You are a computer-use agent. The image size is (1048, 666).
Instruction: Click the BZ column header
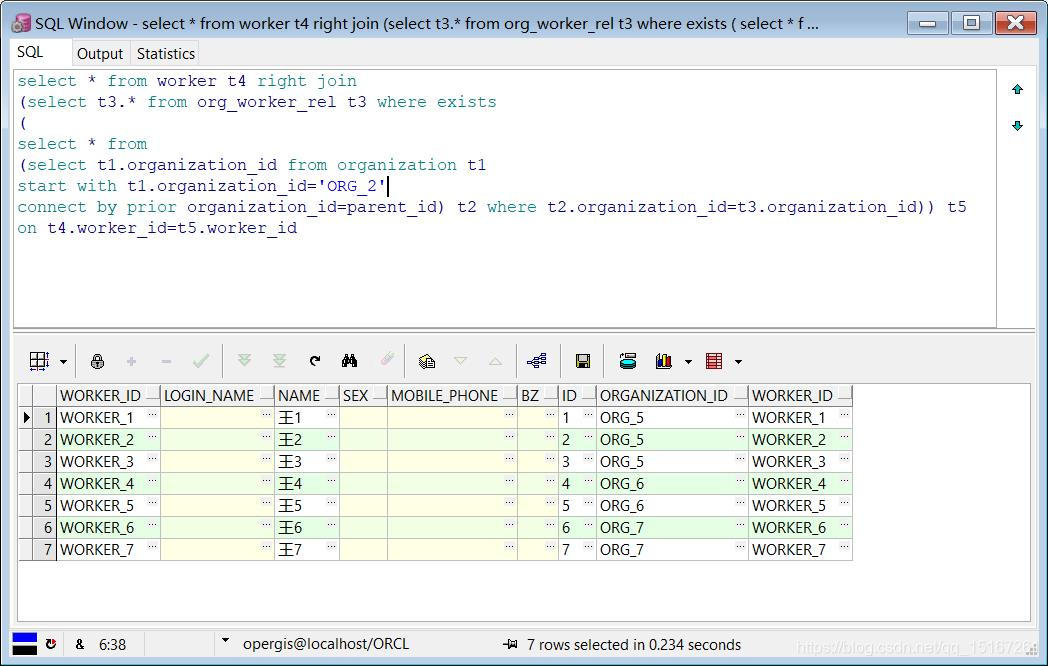pyautogui.click(x=538, y=396)
